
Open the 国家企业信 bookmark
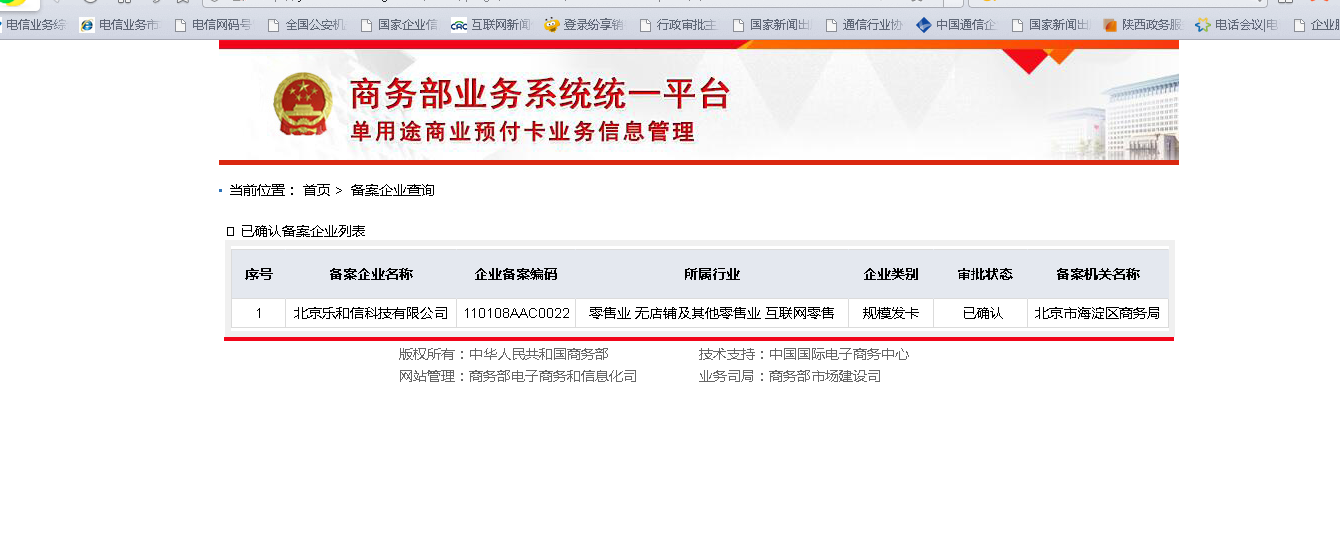[x=398, y=25]
